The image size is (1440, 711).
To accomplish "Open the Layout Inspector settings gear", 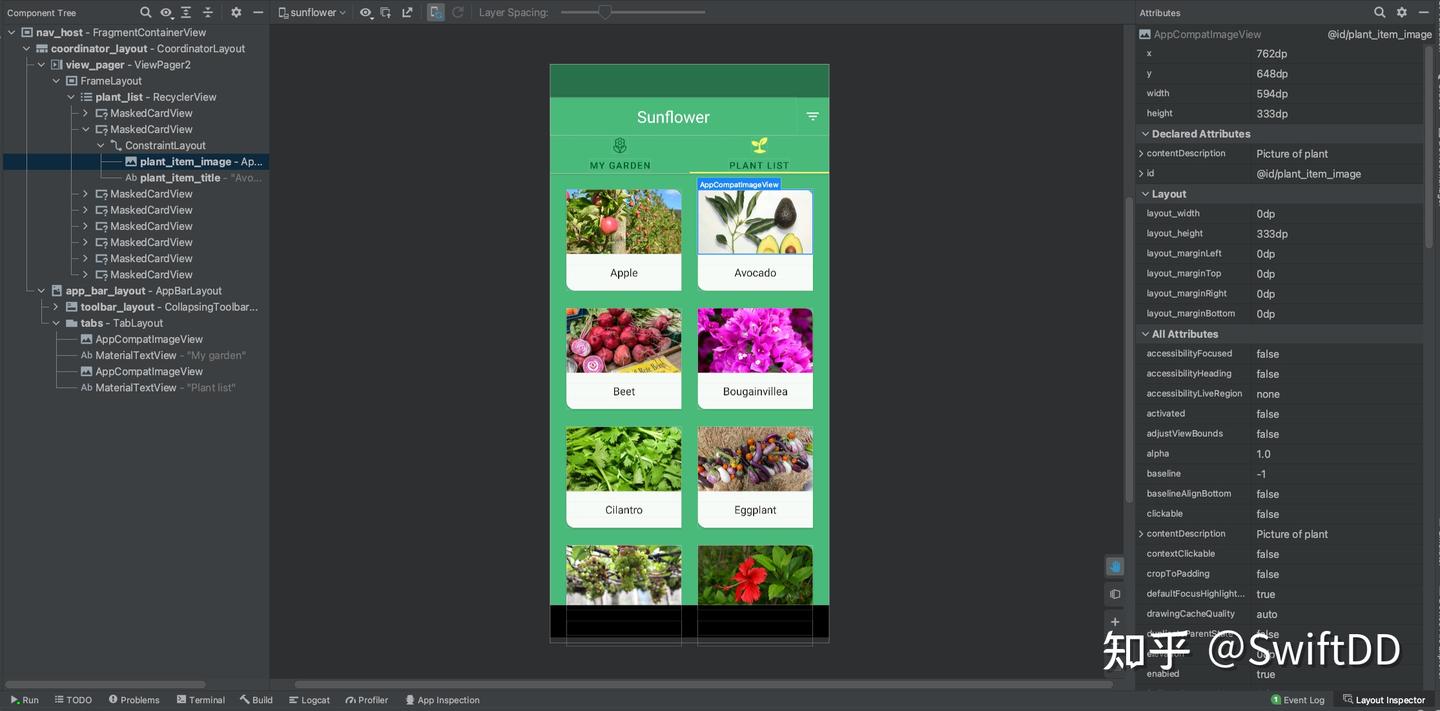I will (1402, 12).
